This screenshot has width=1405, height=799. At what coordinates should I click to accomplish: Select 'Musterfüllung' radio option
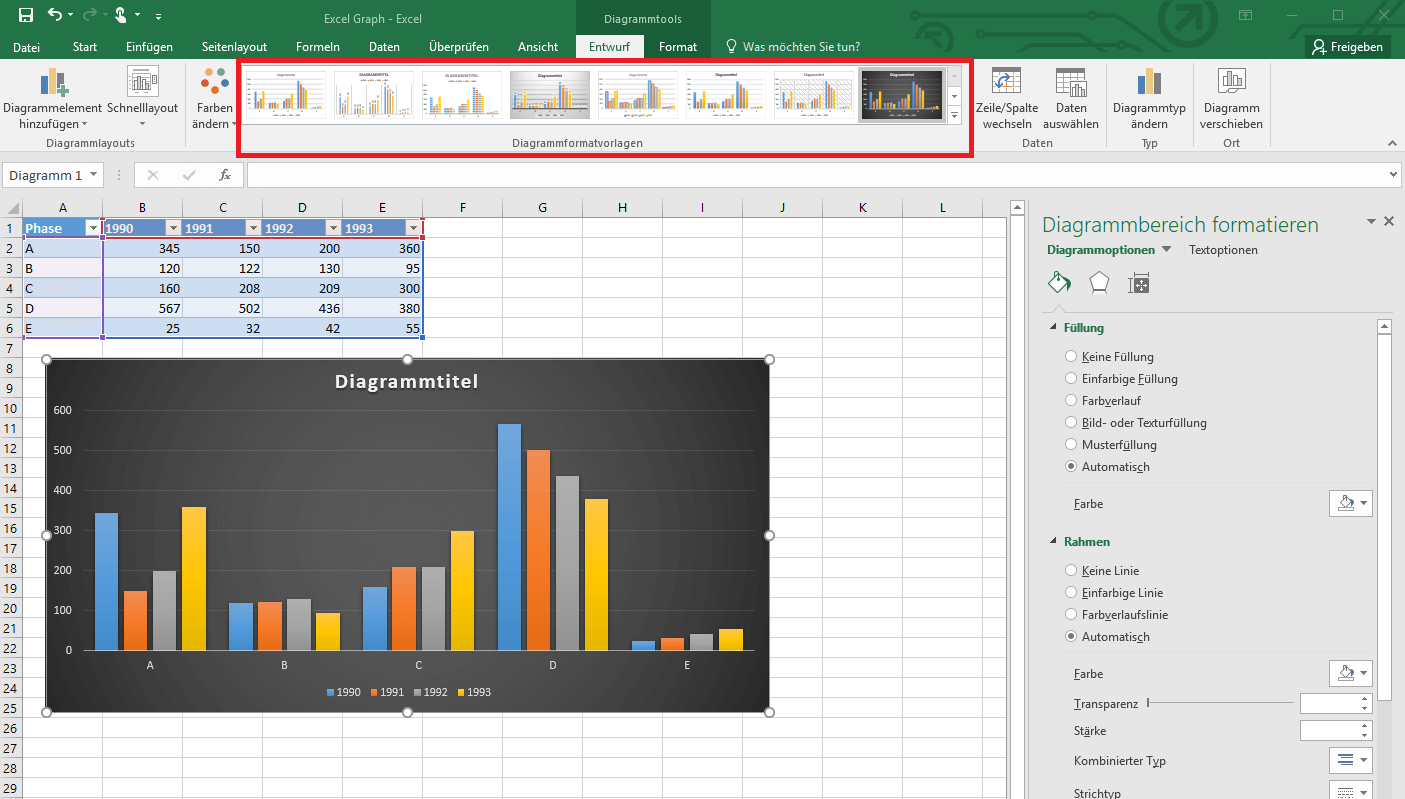click(1071, 444)
